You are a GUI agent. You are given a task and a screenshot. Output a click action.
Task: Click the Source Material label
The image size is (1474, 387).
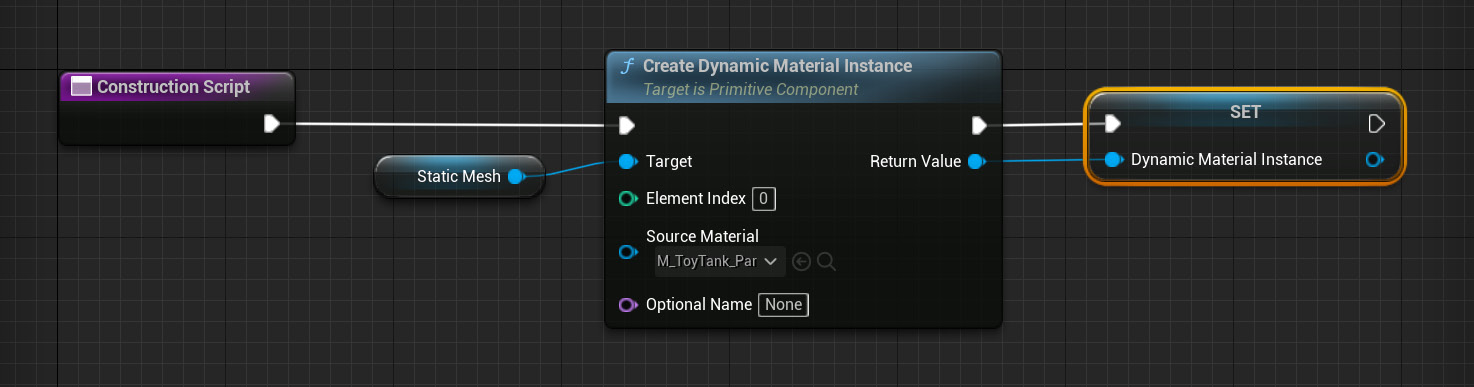point(702,236)
